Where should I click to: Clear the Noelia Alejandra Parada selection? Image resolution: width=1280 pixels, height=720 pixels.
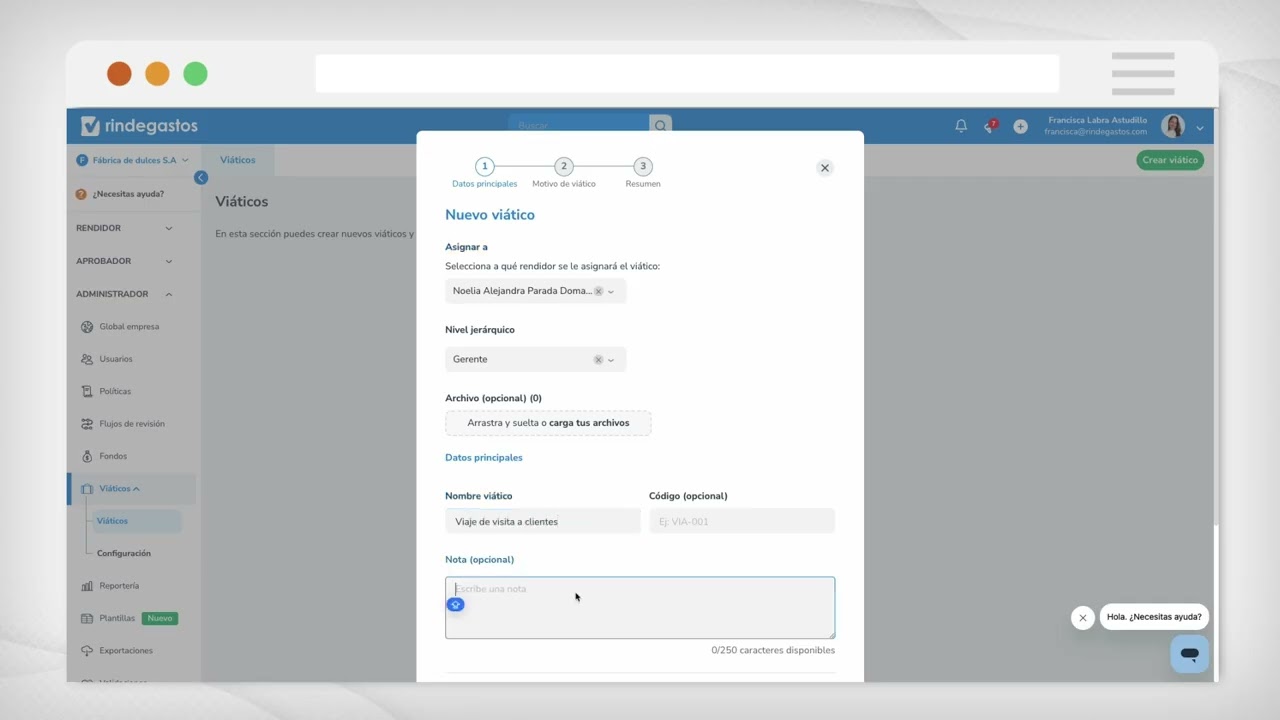coord(598,291)
